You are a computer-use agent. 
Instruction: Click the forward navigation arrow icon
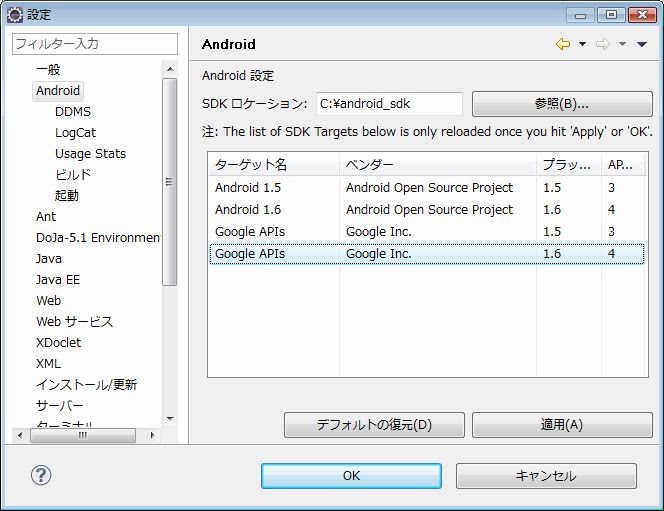coord(603,44)
